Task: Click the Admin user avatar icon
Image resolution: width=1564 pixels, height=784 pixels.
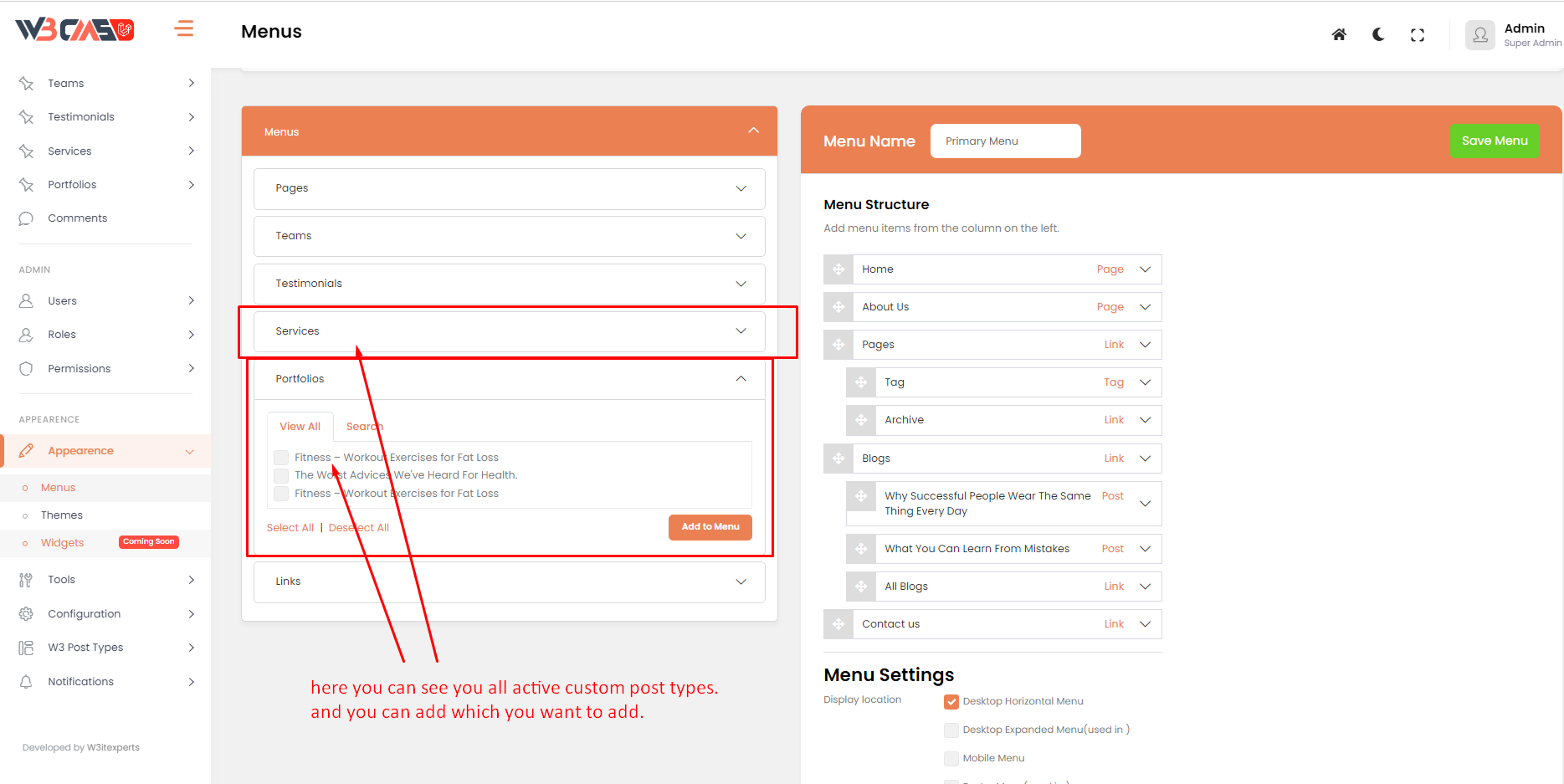Action: click(x=1479, y=35)
